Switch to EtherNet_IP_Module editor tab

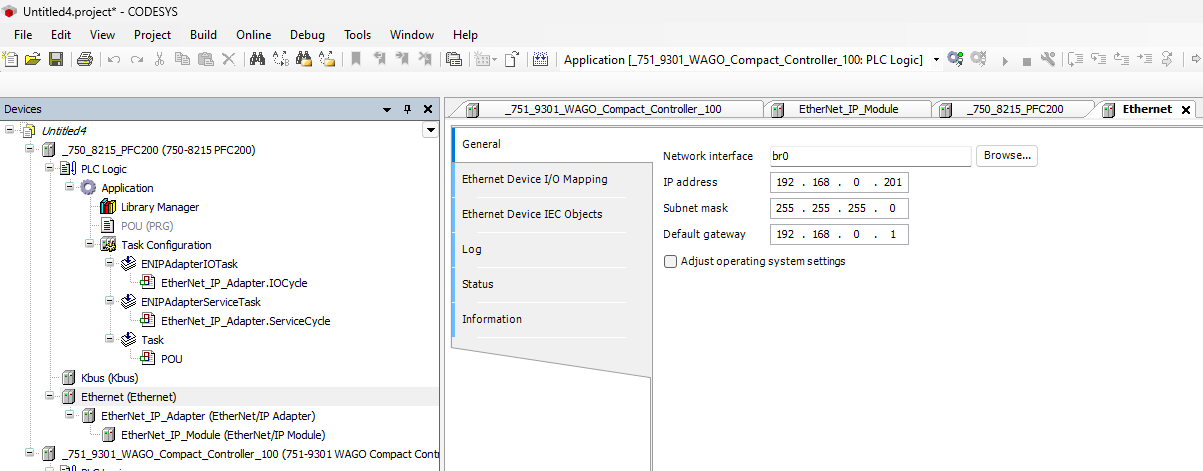(848, 109)
